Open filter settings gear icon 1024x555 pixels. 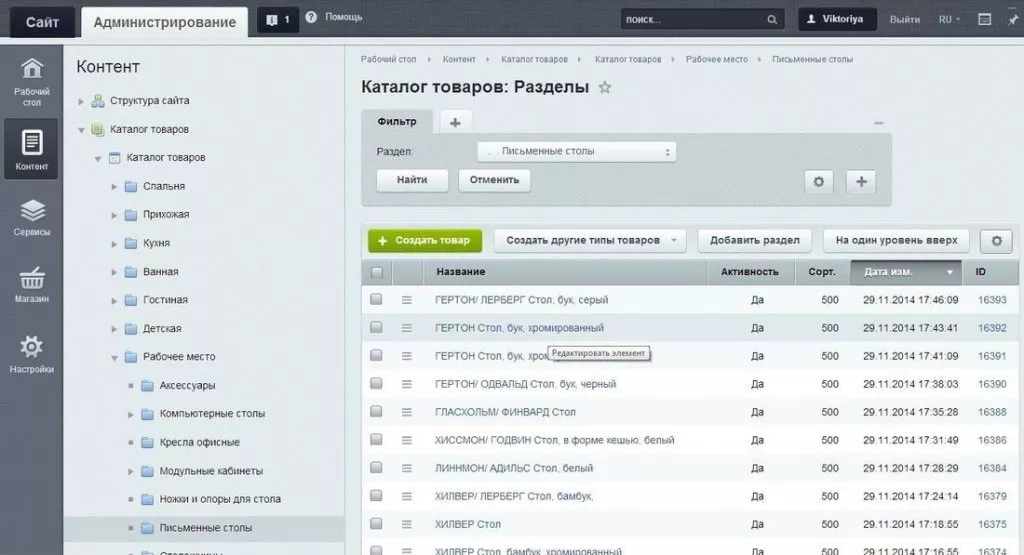coord(819,181)
